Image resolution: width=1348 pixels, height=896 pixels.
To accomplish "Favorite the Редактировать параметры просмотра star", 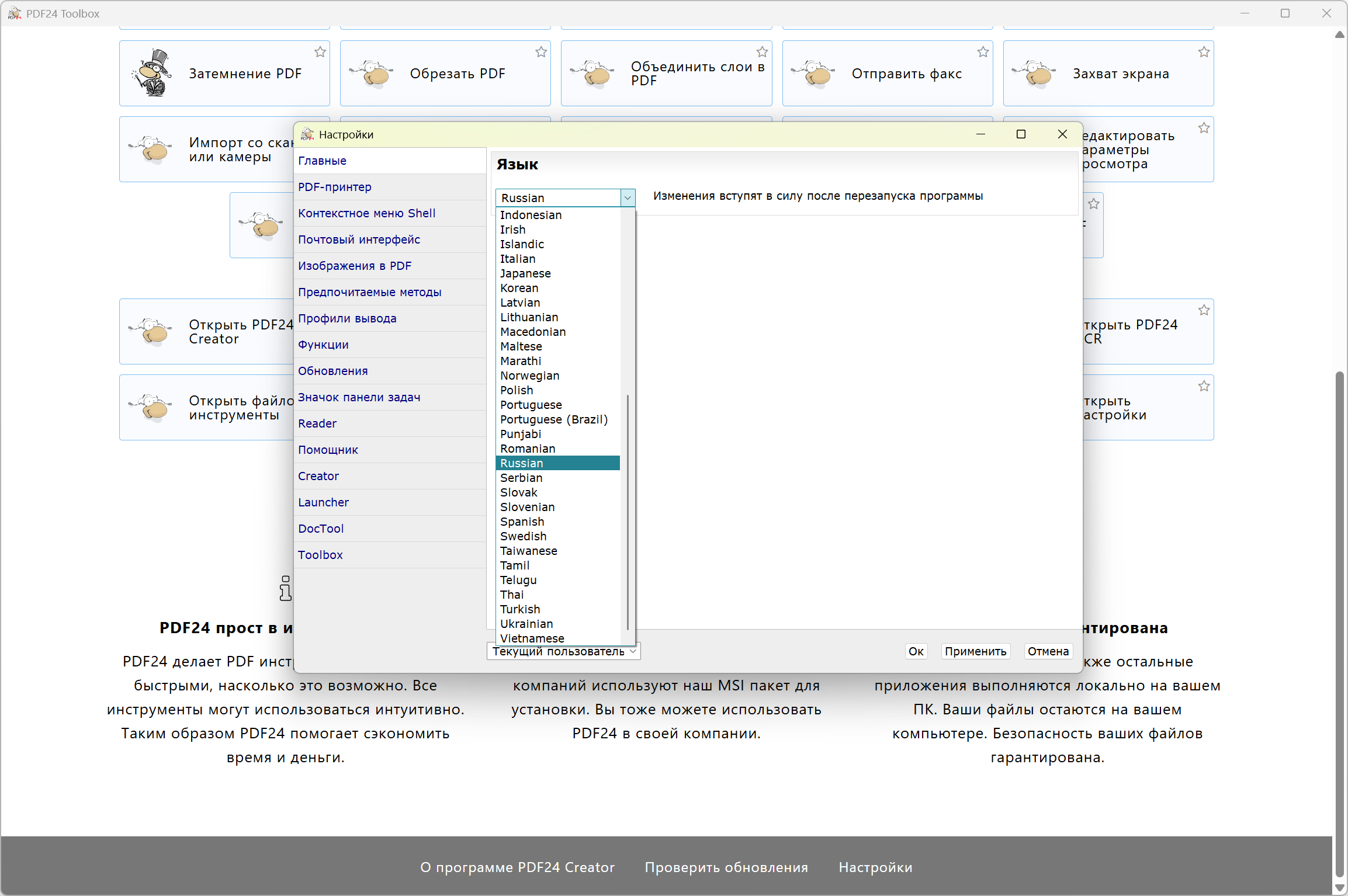I will coord(1204,128).
